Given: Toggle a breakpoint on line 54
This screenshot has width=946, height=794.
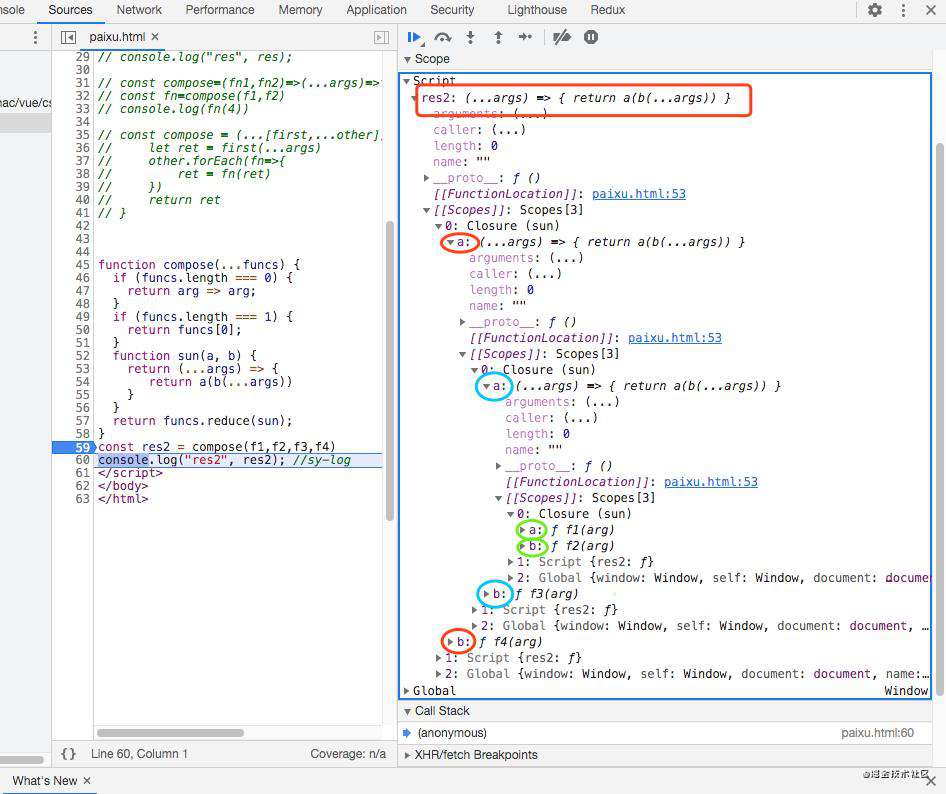Looking at the screenshot, I should (82, 382).
